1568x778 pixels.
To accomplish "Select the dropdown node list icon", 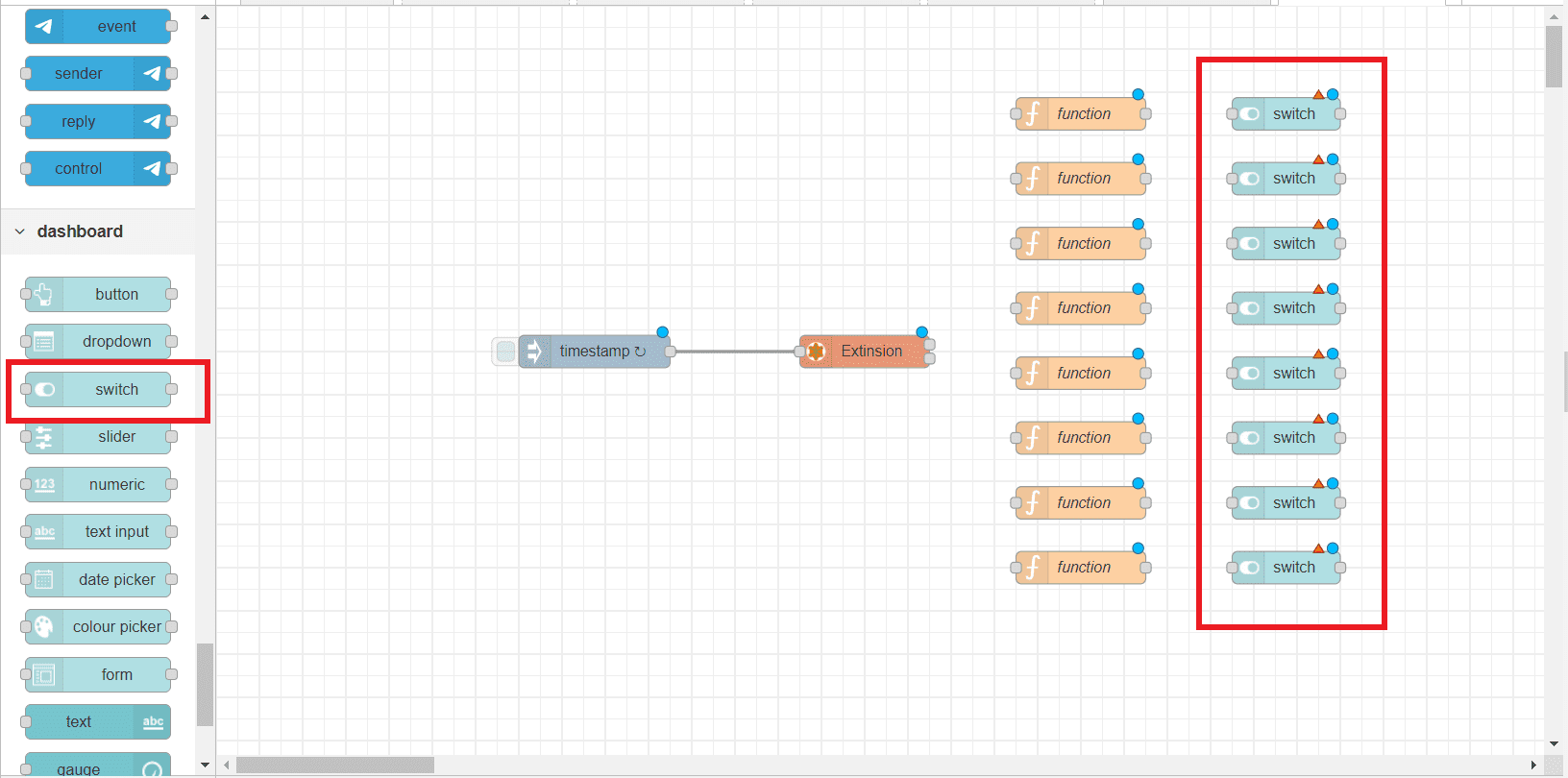I will coord(44,342).
